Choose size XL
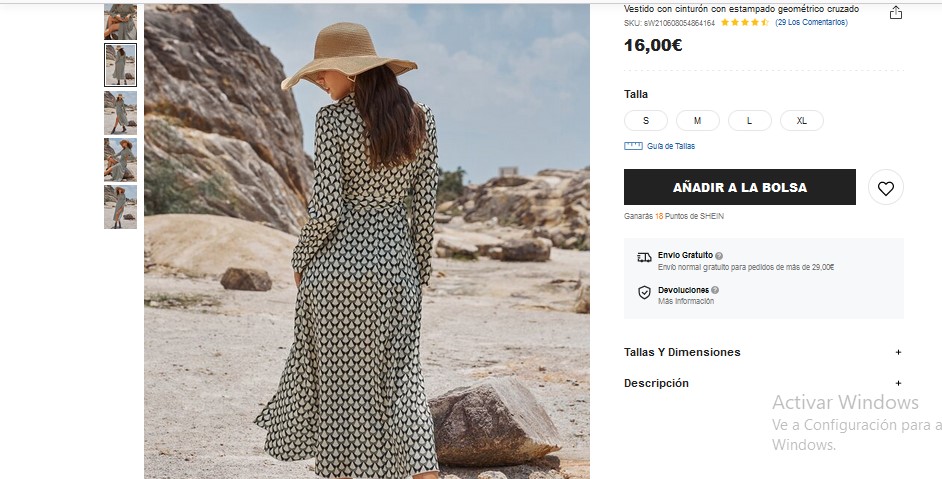Image resolution: width=942 pixels, height=479 pixels. pos(801,121)
